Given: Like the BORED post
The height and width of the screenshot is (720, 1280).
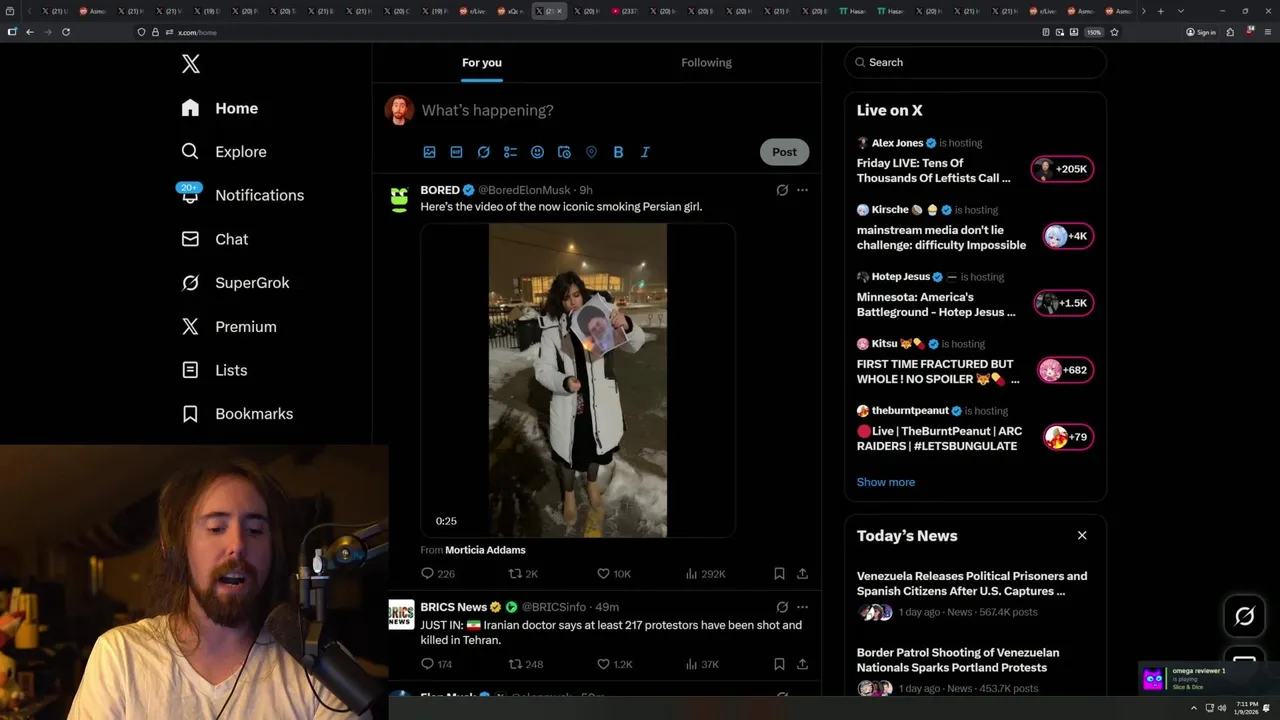Looking at the screenshot, I should click(613, 574).
